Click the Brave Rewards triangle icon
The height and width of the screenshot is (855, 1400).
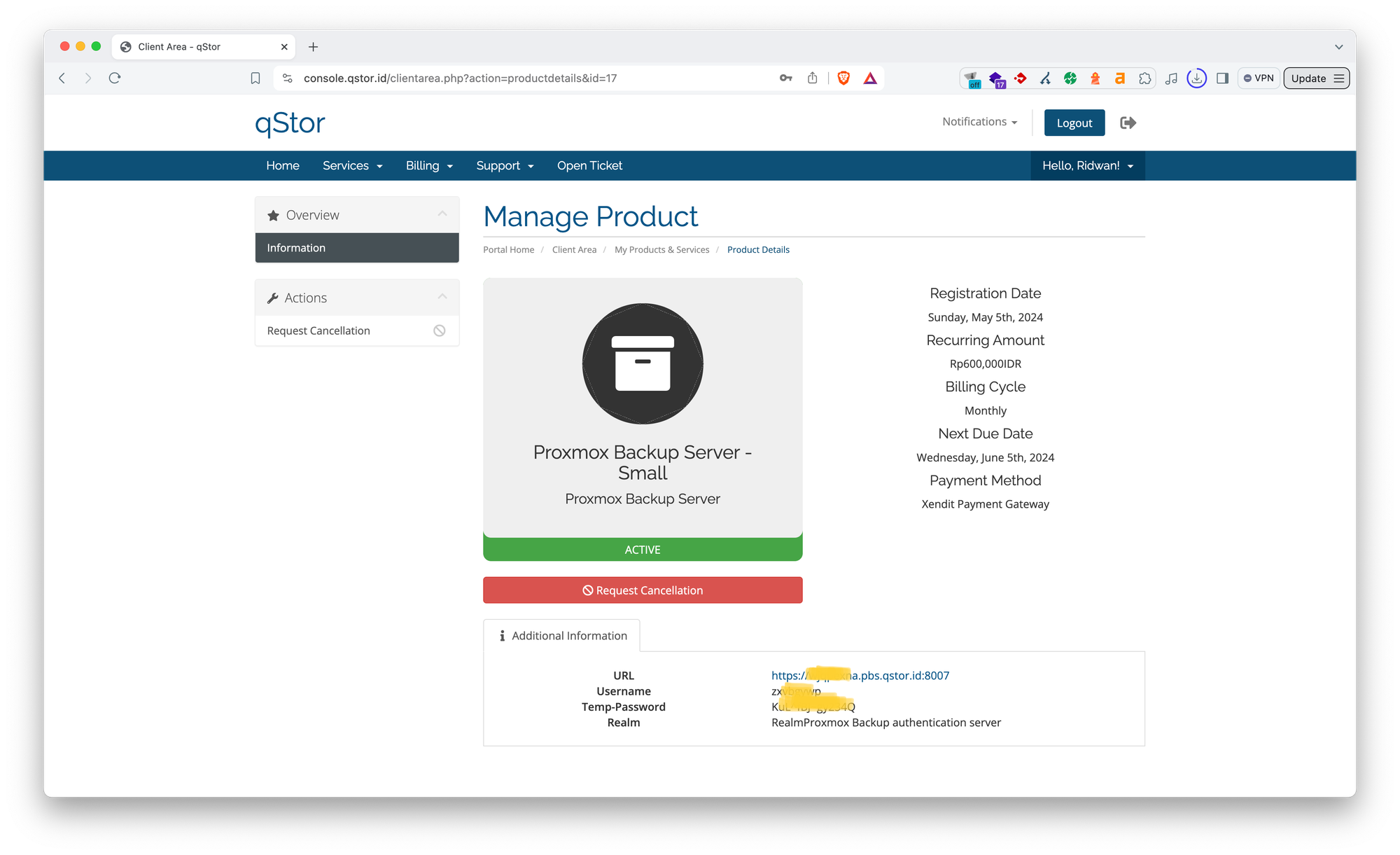[870, 78]
